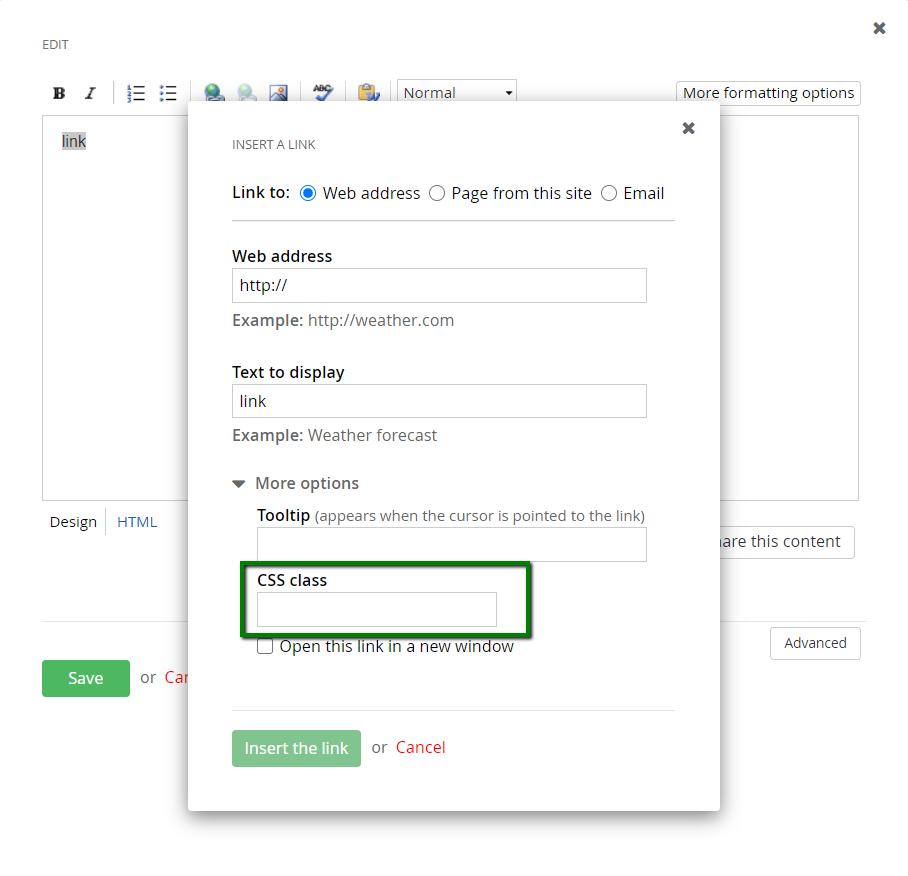The height and width of the screenshot is (876, 908).
Task: Open the image manager icon
Action: [279, 93]
